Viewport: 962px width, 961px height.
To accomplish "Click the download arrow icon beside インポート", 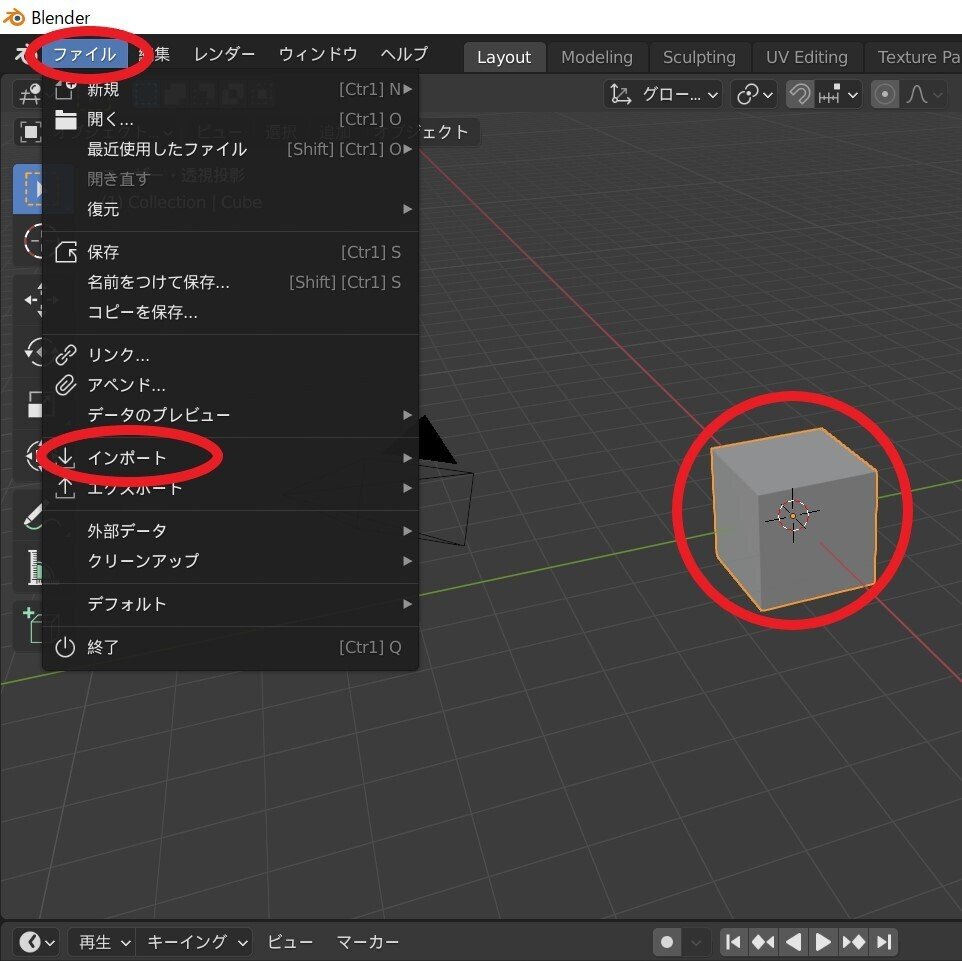I will click(x=66, y=458).
